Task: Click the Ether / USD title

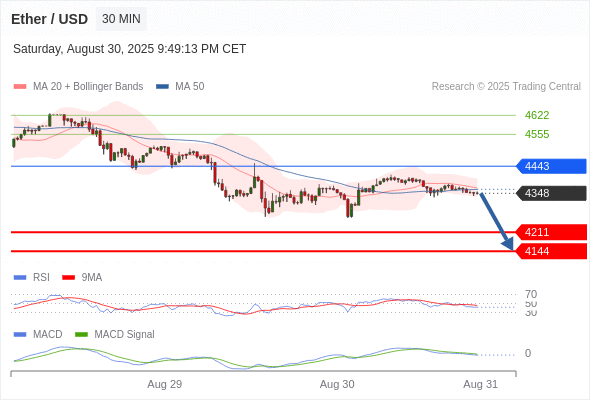Action: pos(49,19)
